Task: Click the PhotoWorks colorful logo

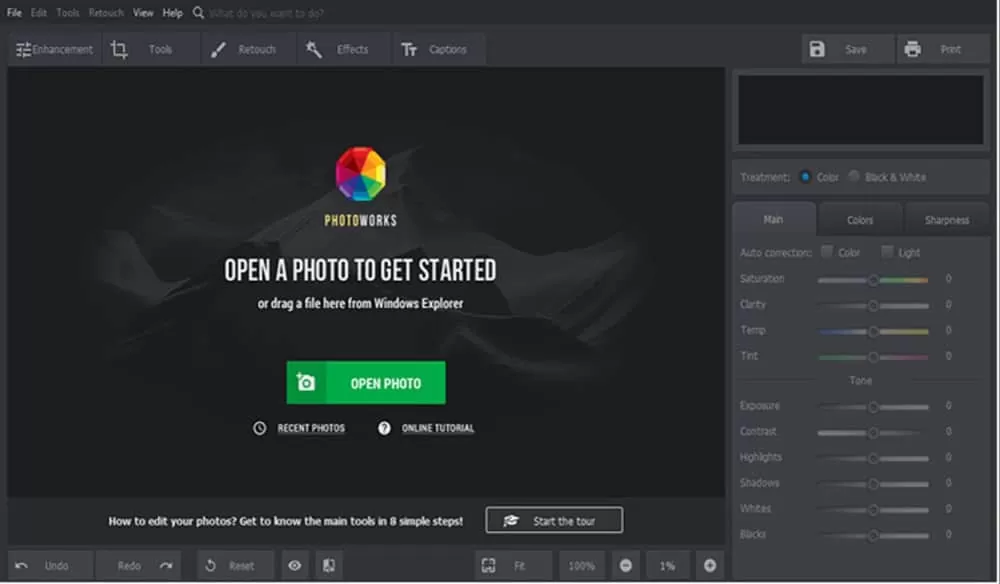Action: click(360, 173)
